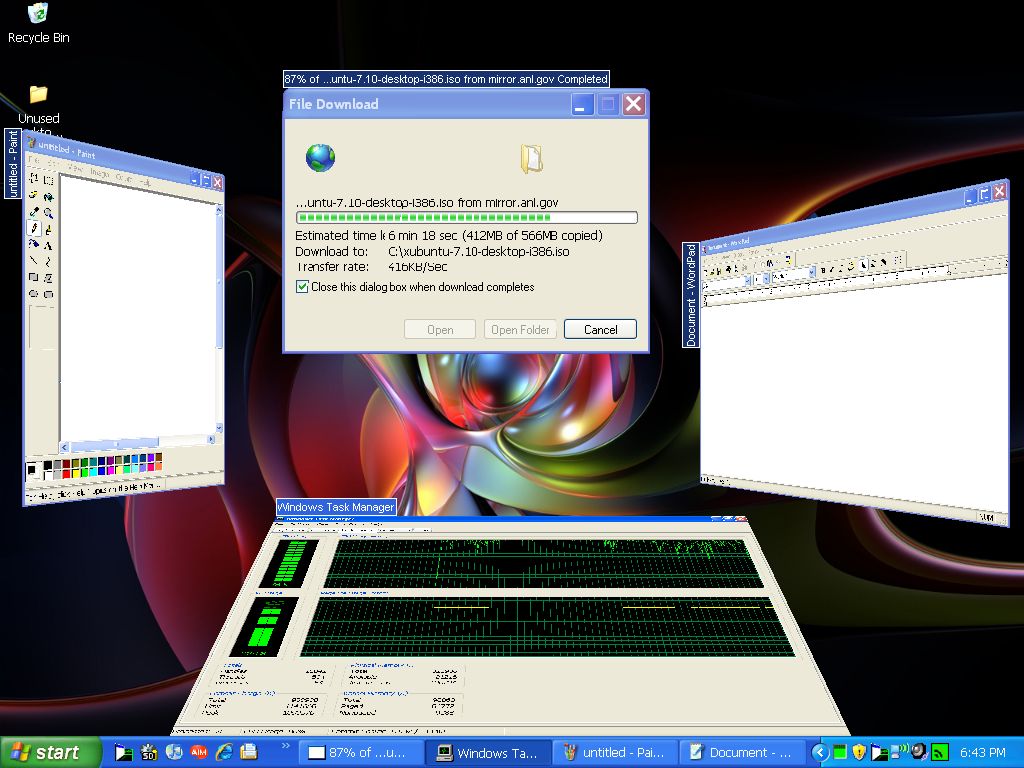The width and height of the screenshot is (1024, 768).
Task: Open the File menu in Paint
Action: pos(33,159)
